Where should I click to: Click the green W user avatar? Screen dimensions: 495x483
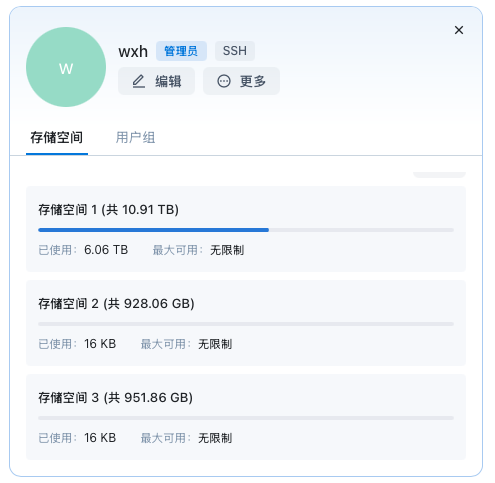coord(66,67)
